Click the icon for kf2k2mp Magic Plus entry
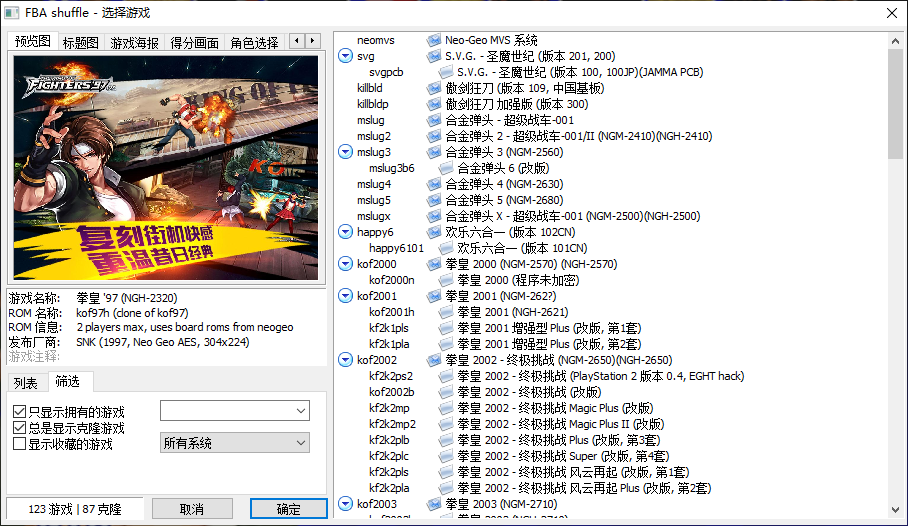This screenshot has height=526, width=908. [446, 408]
